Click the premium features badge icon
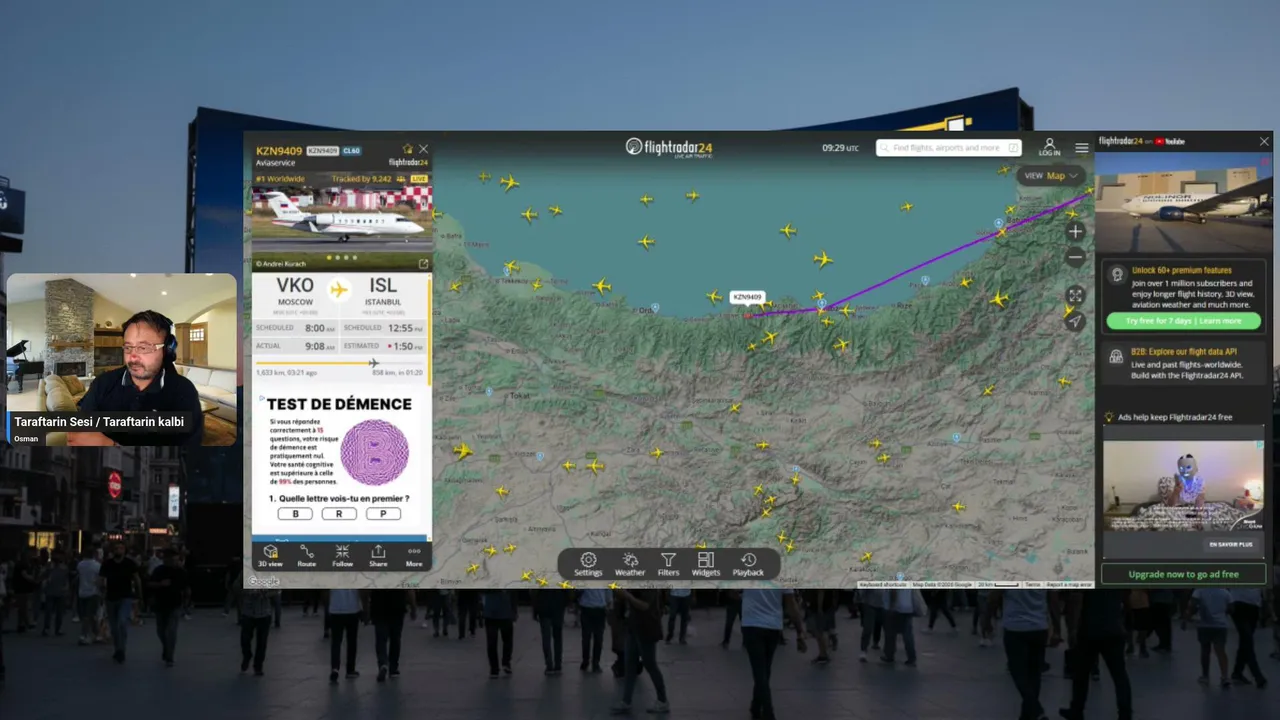Image resolution: width=1280 pixels, height=720 pixels. coord(1115,275)
